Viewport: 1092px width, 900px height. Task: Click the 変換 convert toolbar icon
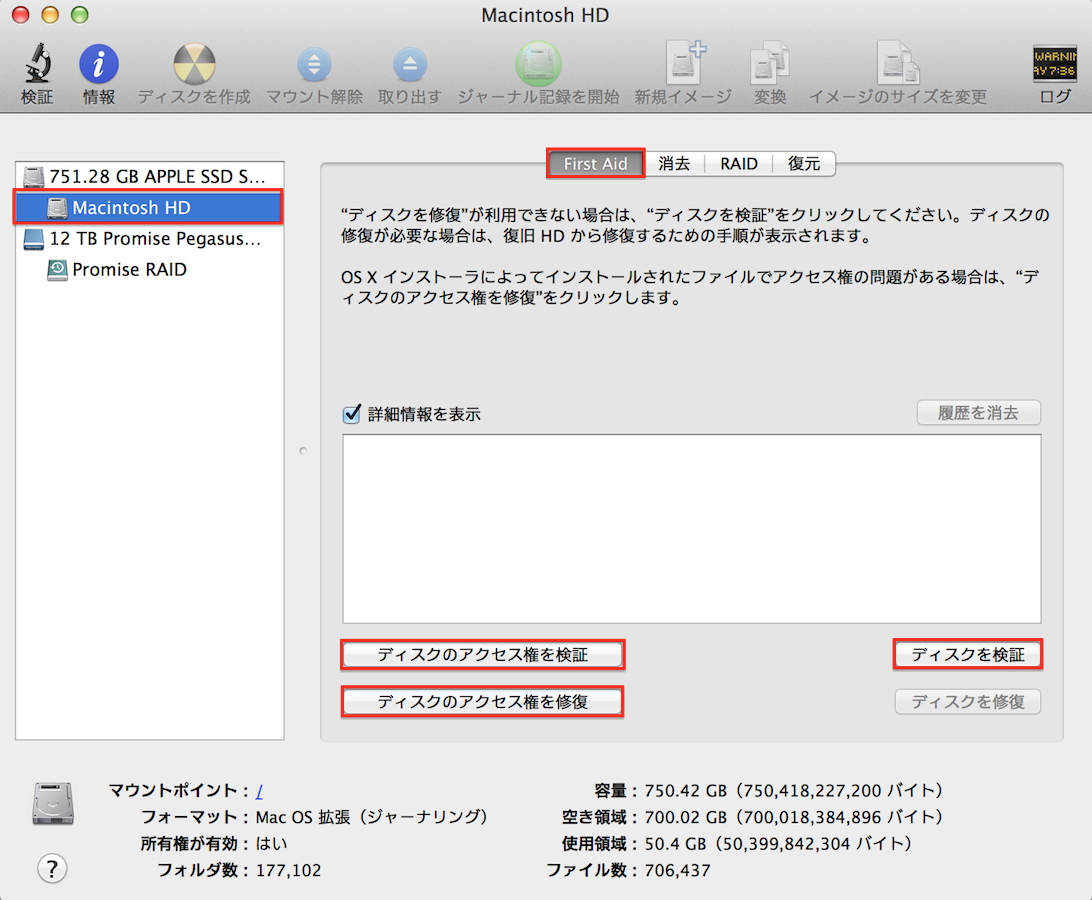click(770, 63)
